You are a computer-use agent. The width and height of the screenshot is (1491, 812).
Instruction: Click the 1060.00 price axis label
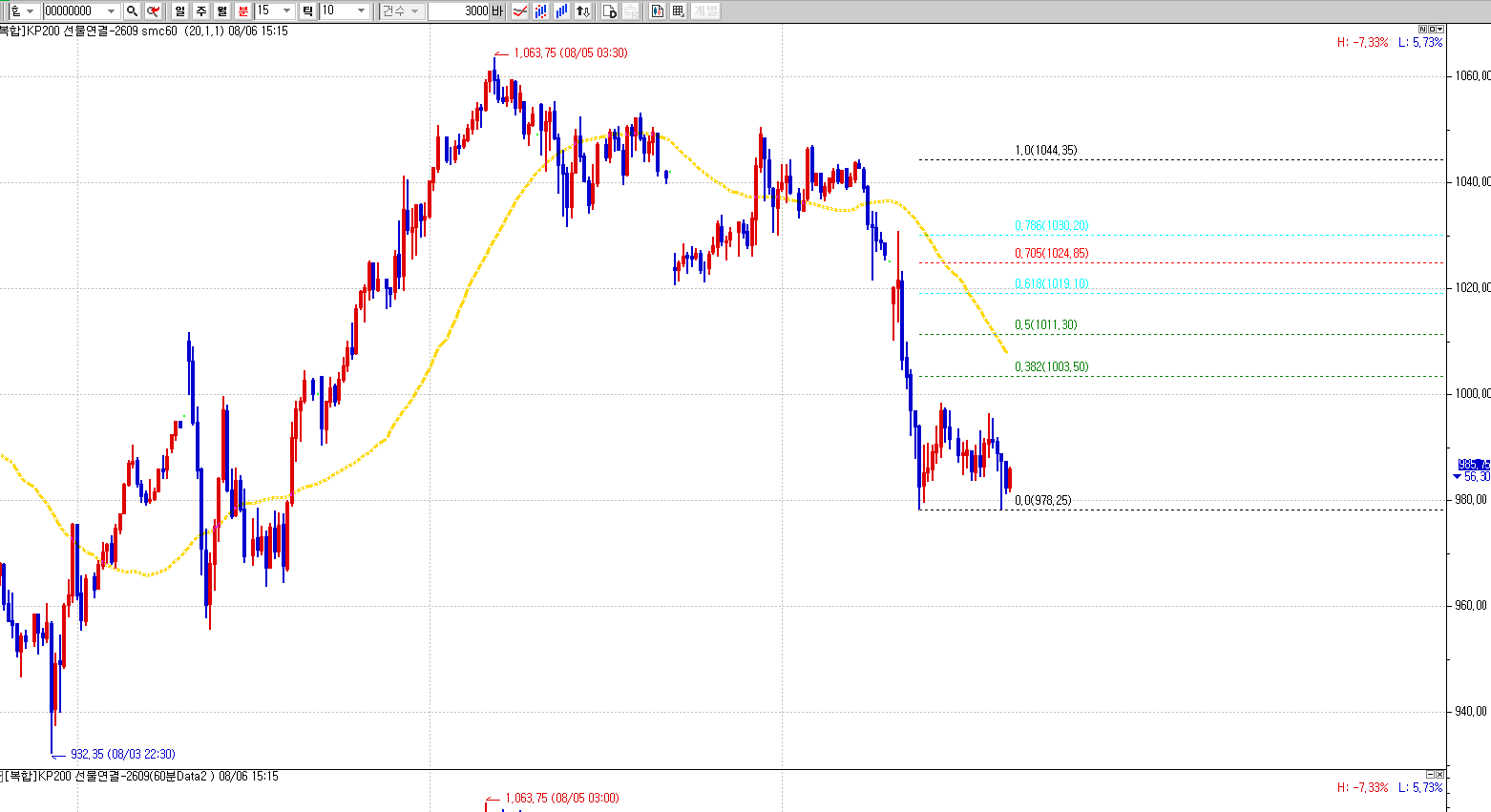coord(1473,75)
